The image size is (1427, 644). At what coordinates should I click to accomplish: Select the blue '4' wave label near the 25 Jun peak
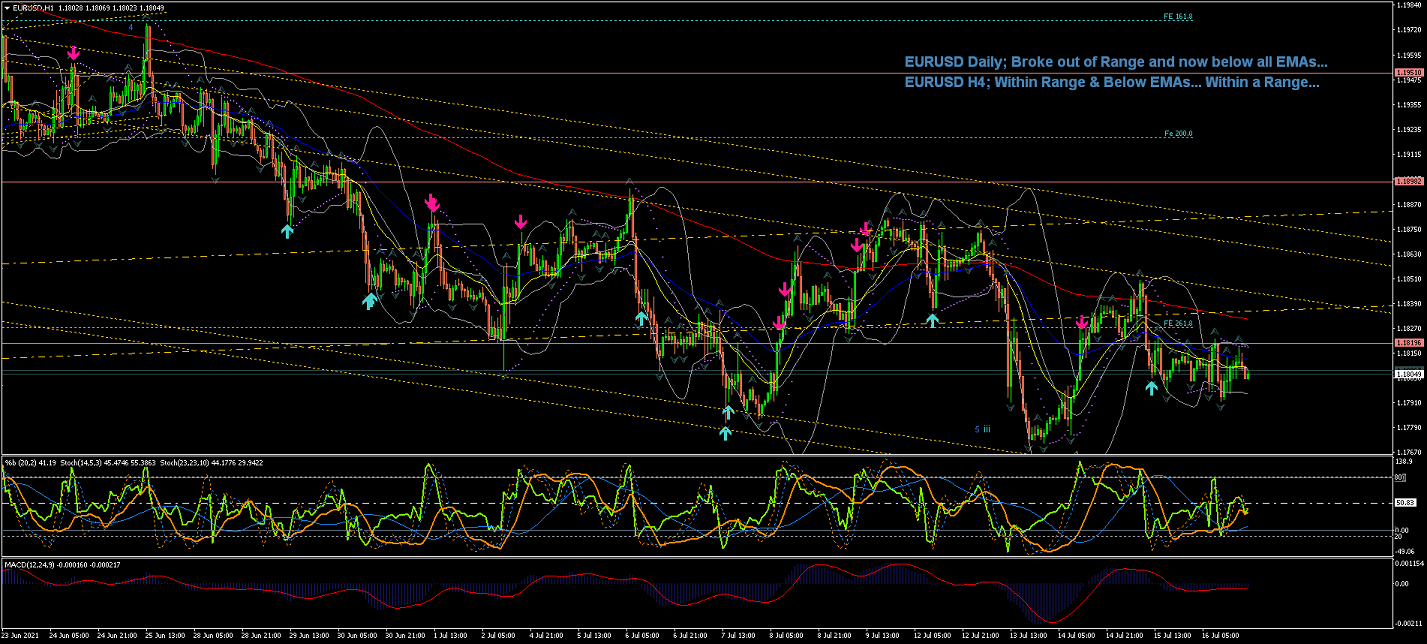coord(130,27)
